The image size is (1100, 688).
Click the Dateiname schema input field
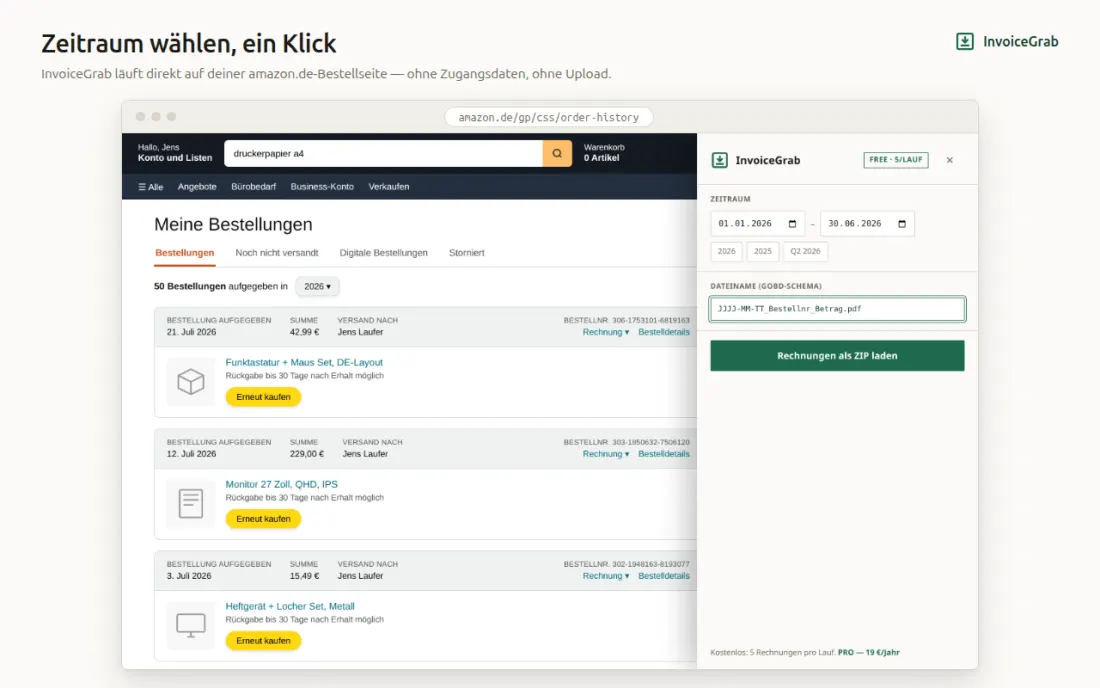tap(837, 309)
